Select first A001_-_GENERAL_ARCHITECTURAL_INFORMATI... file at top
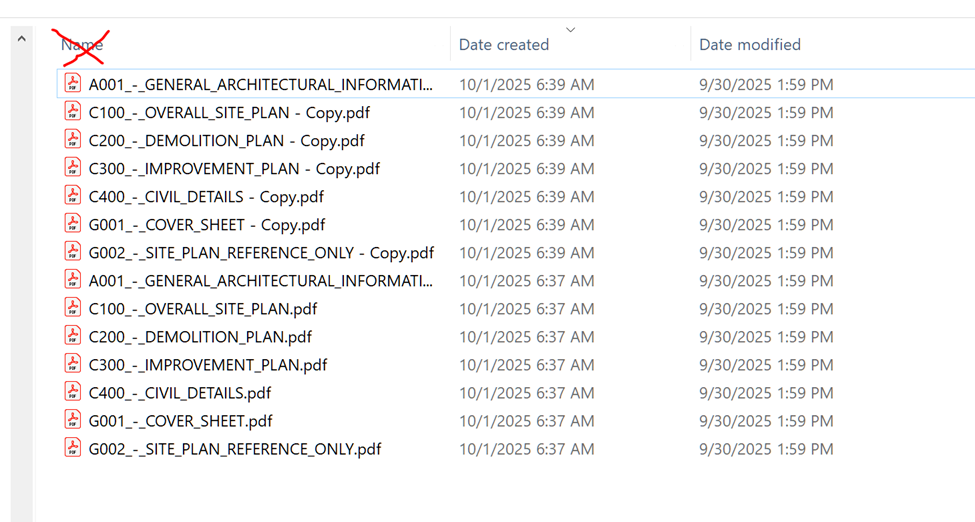 261,85
